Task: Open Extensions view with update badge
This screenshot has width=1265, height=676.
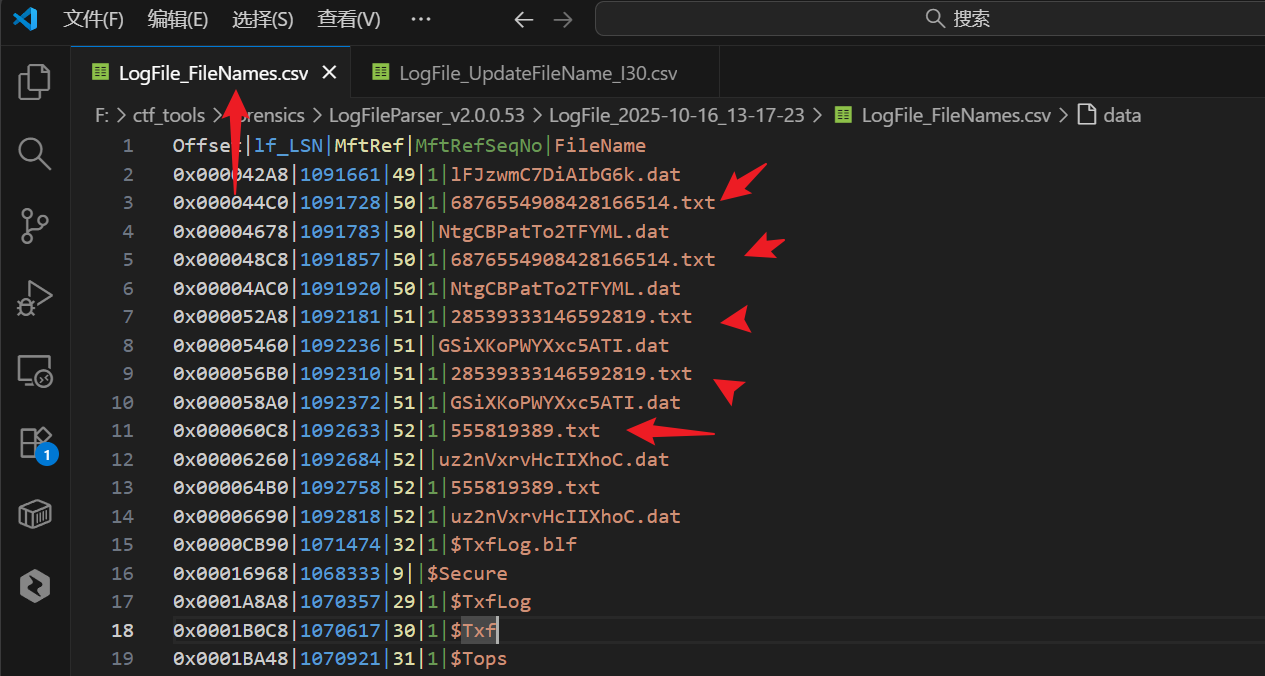Action: pos(35,443)
